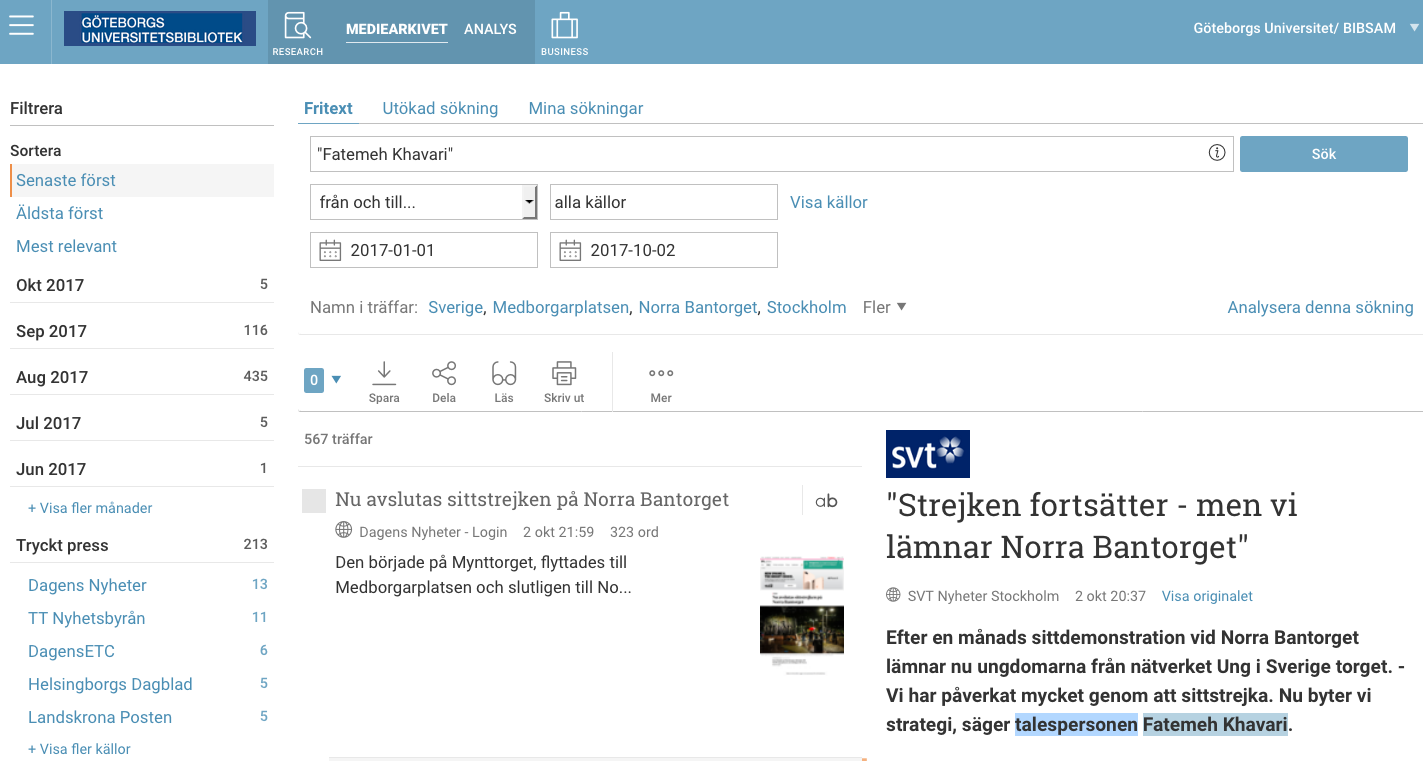Click the info icon in the search field
The width and height of the screenshot is (1423, 761).
(1217, 152)
